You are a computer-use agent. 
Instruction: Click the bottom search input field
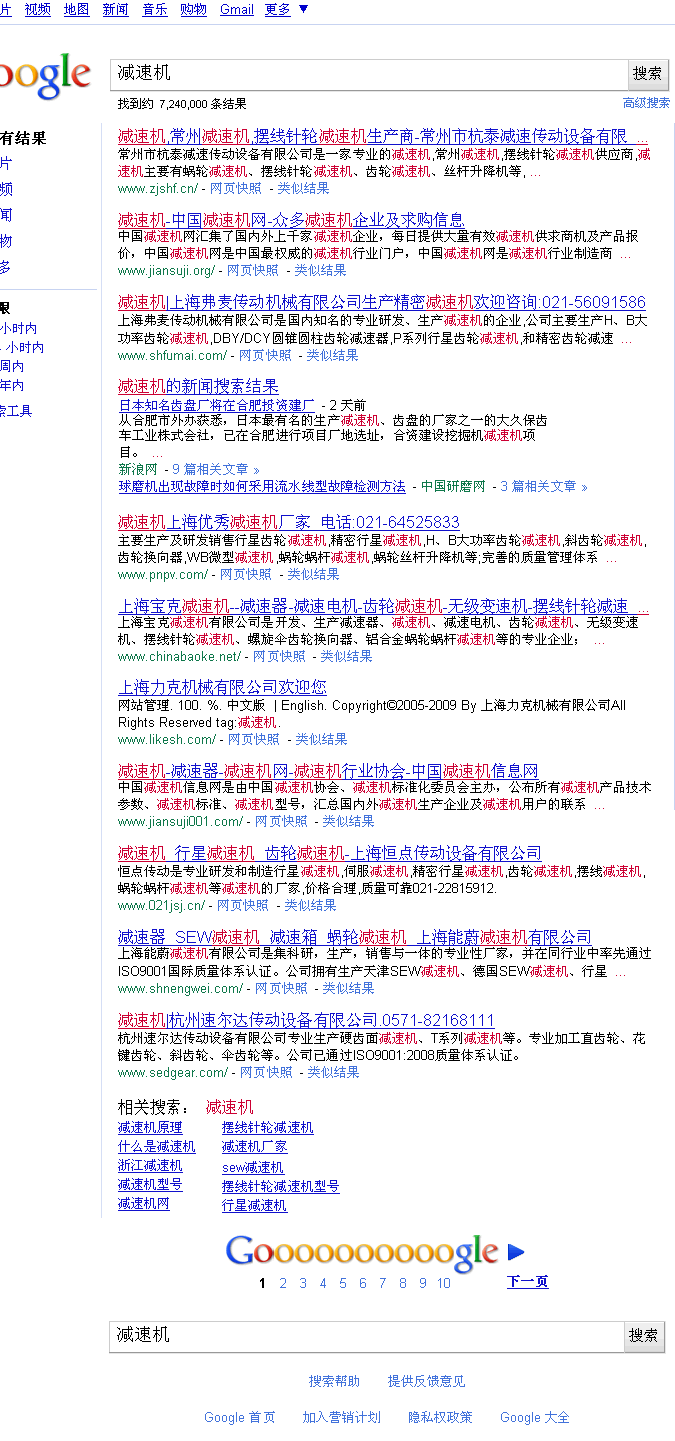(366, 1335)
